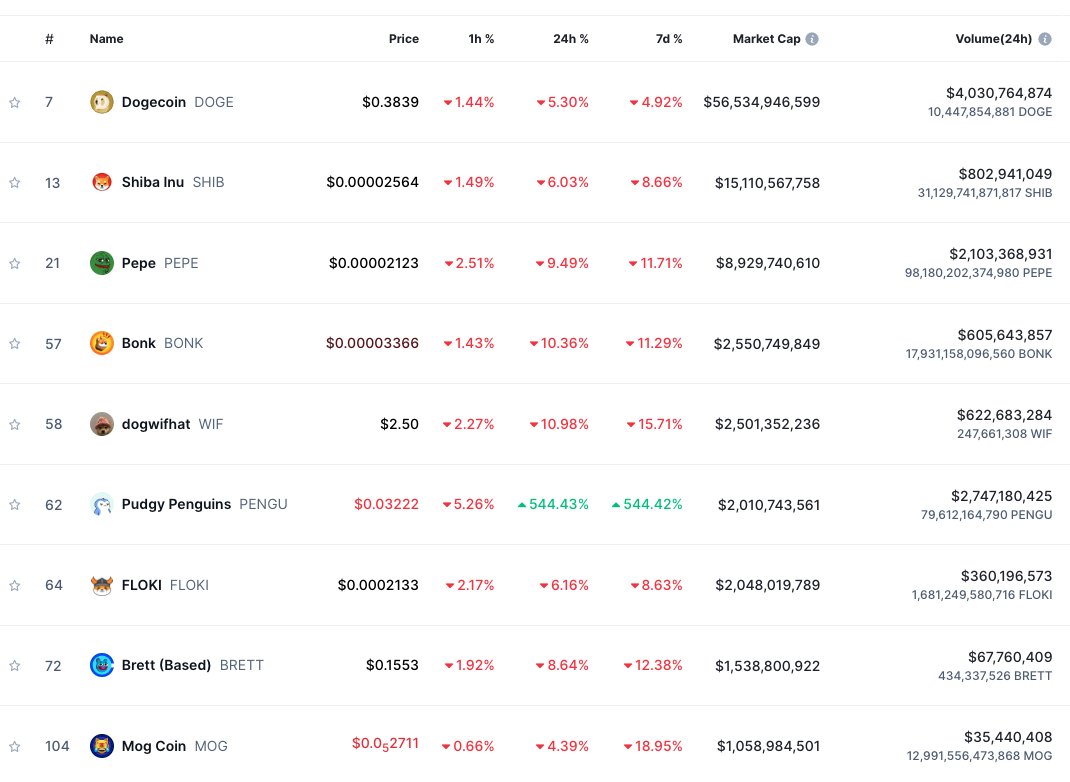Click the Pudgy Penguins logo
1070x782 pixels.
102,504
